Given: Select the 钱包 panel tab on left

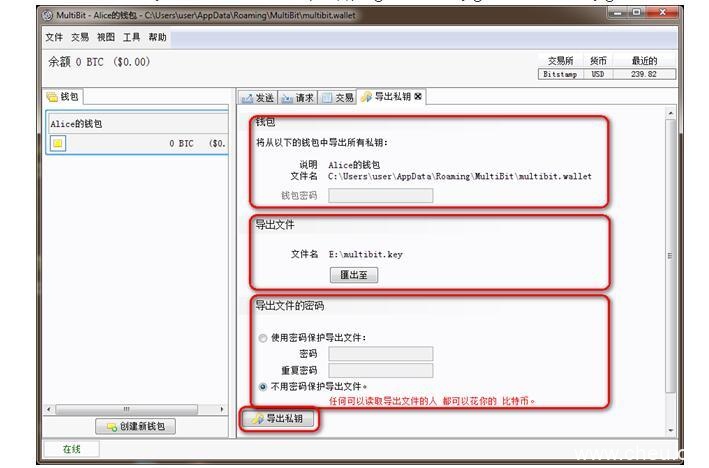Looking at the screenshot, I should [x=64, y=97].
